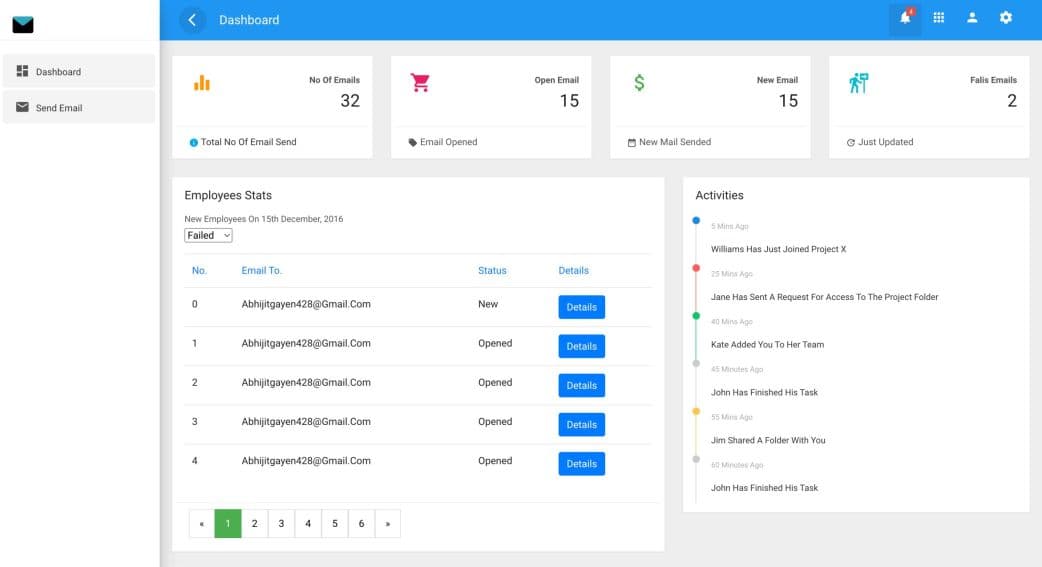Go to next page with » button
Viewport: 1042px width, 567px height.
coord(387,524)
